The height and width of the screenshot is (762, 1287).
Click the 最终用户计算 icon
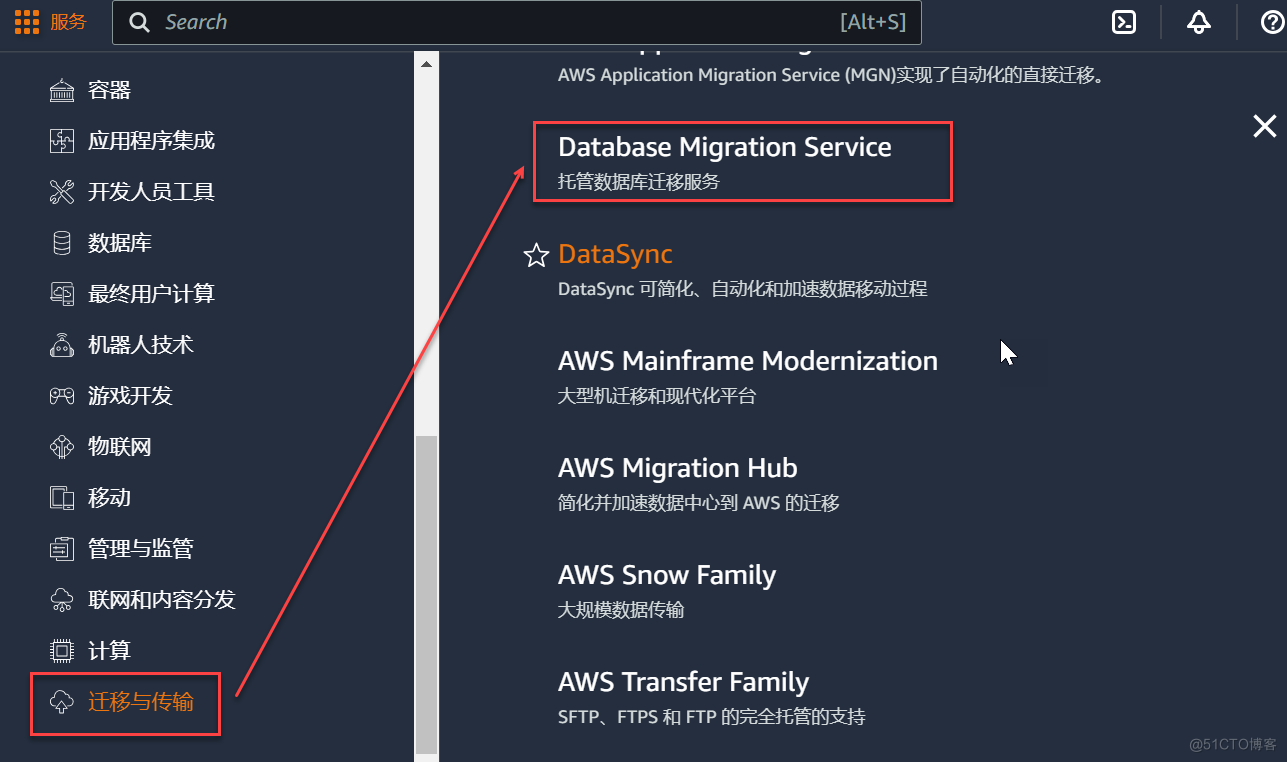coord(62,294)
